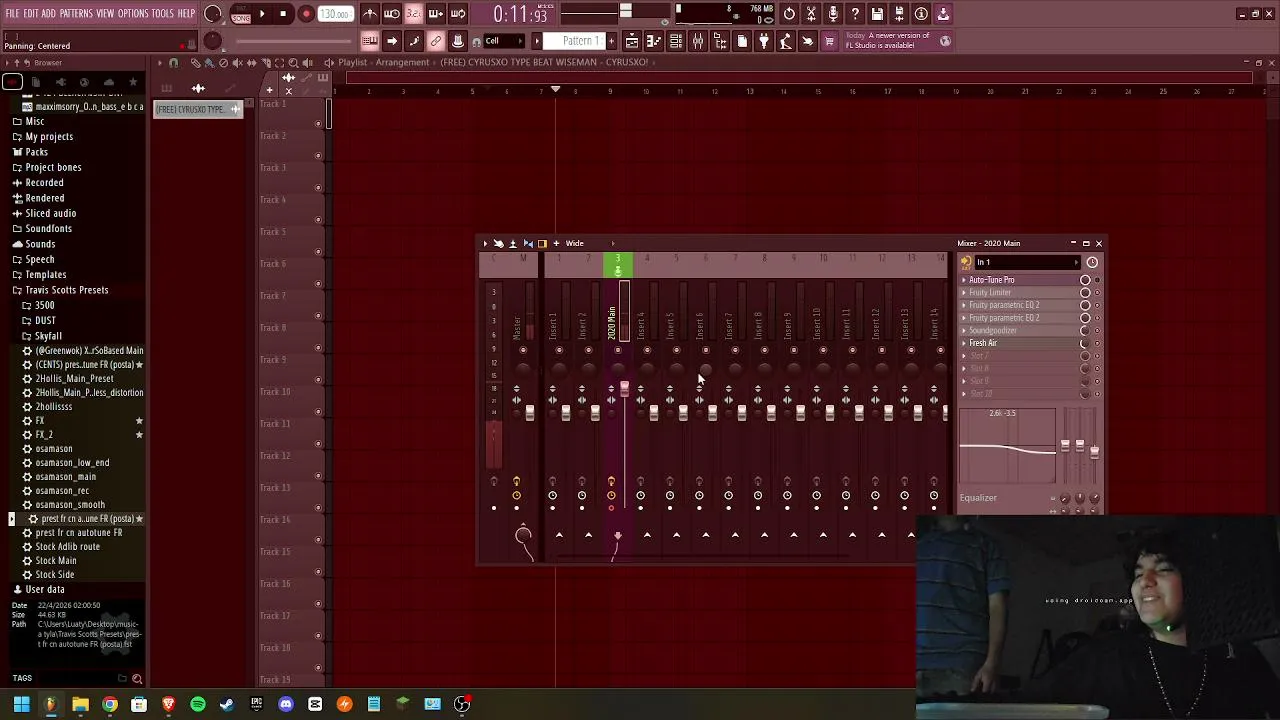
Task: Toggle the playlist magnet snap icon
Action: pyautogui.click(x=173, y=63)
